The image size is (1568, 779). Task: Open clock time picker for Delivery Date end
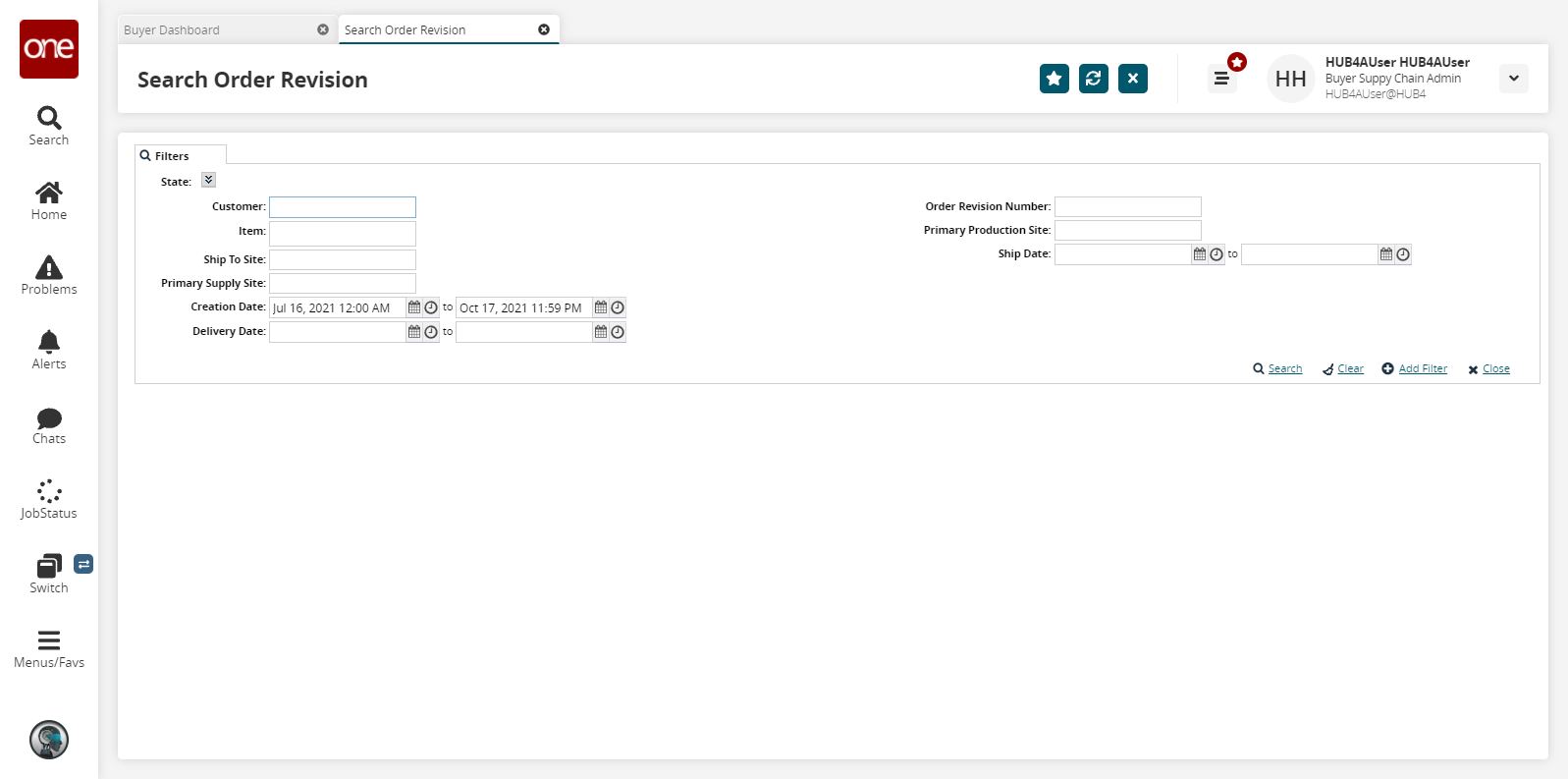click(618, 332)
